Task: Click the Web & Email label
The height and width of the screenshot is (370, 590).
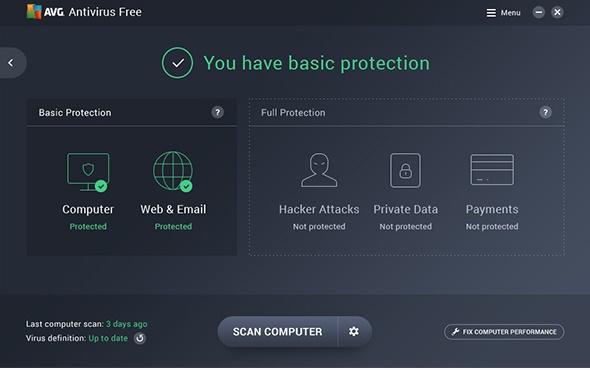Action: point(173,209)
